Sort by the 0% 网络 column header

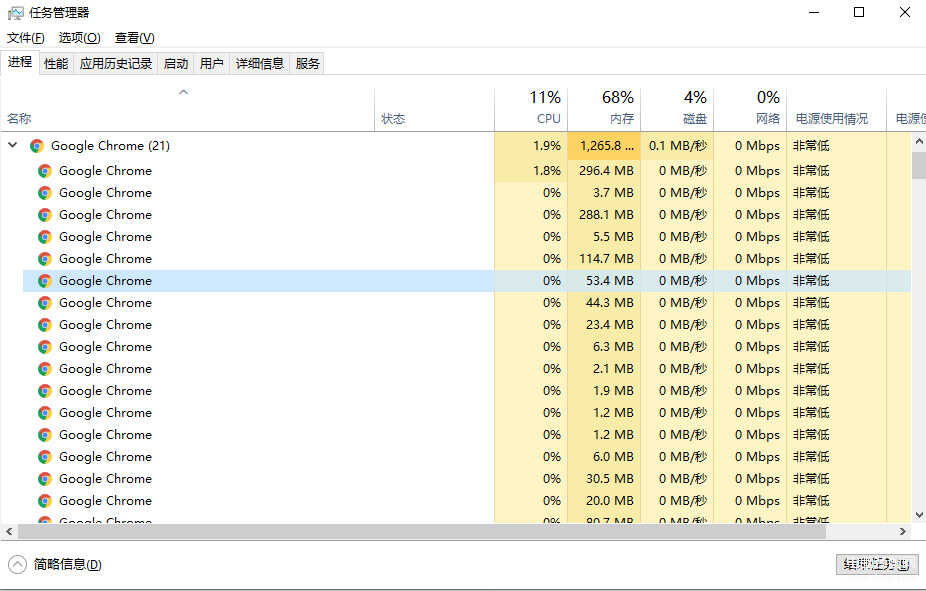751,110
